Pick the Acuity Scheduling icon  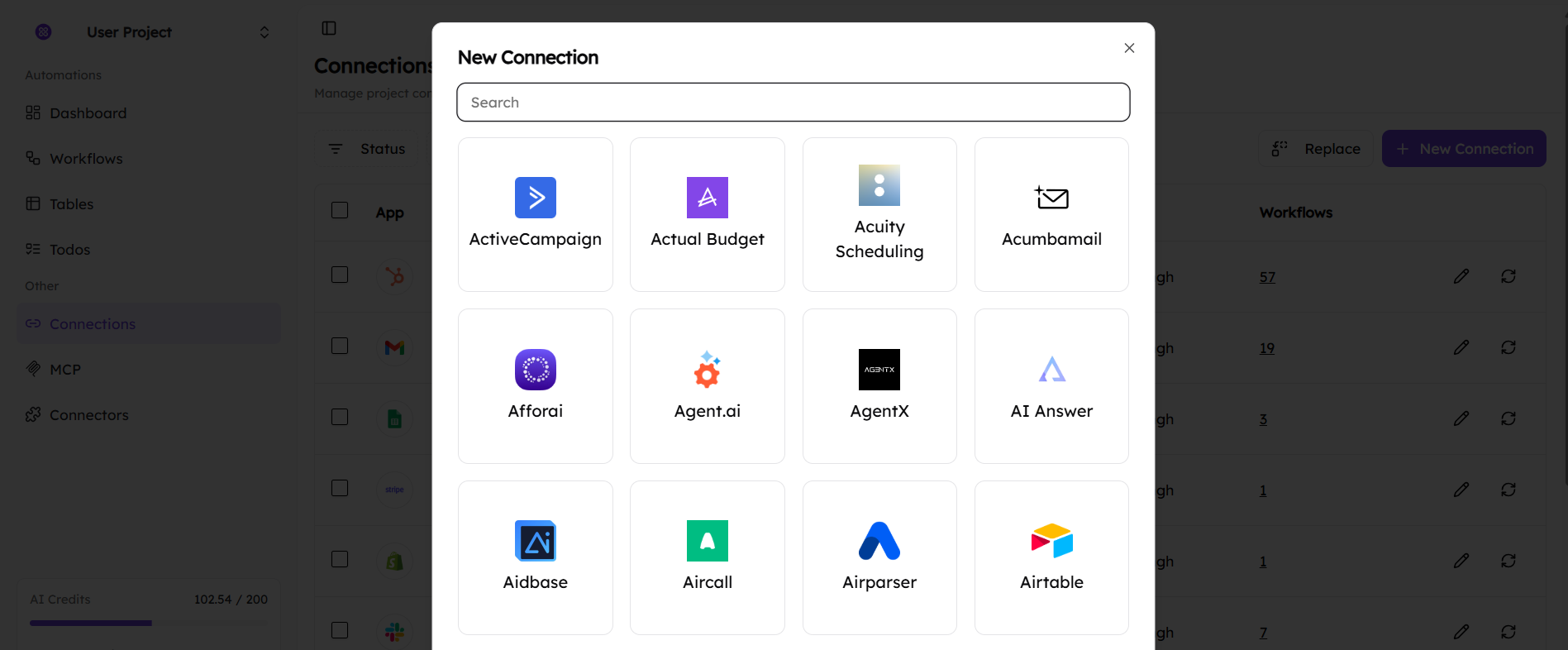click(879, 185)
